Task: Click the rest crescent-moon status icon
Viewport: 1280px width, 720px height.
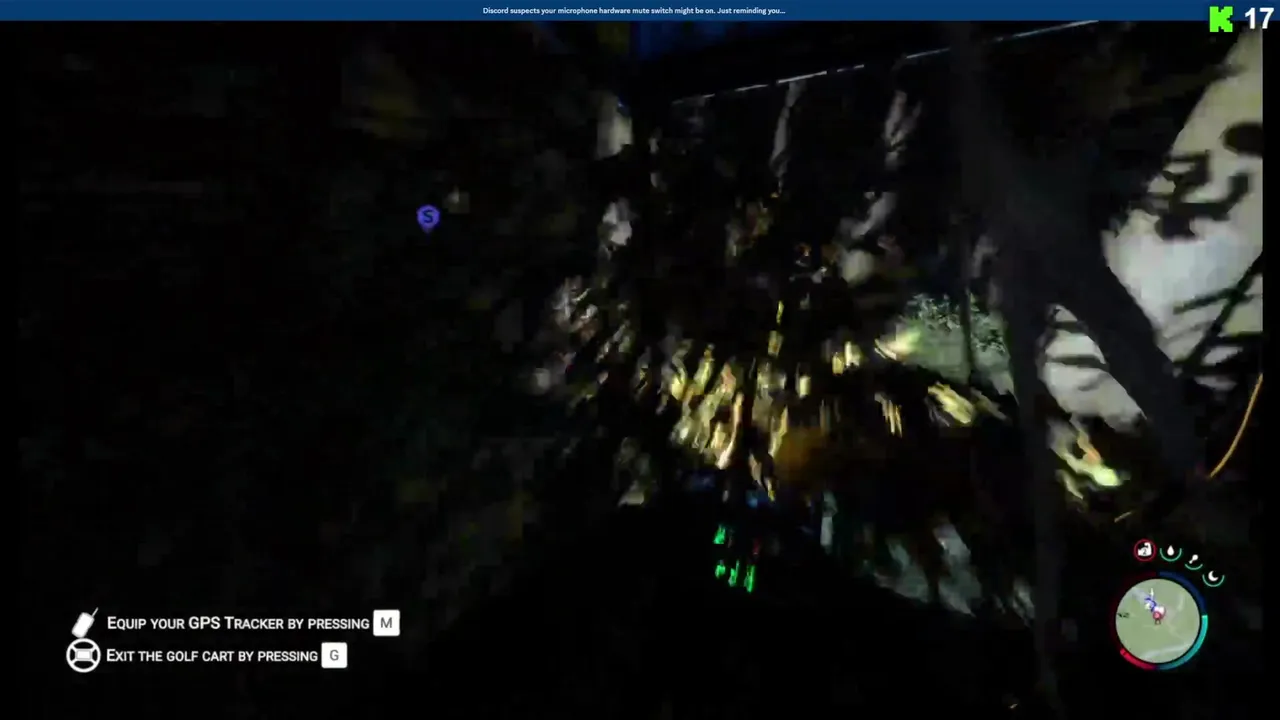Action: coord(1214,577)
